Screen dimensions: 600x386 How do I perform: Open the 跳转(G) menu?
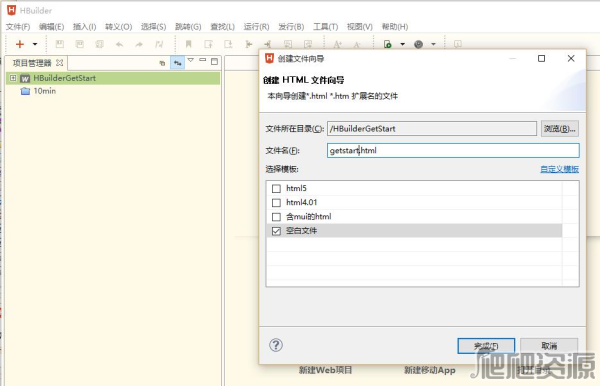(188, 27)
